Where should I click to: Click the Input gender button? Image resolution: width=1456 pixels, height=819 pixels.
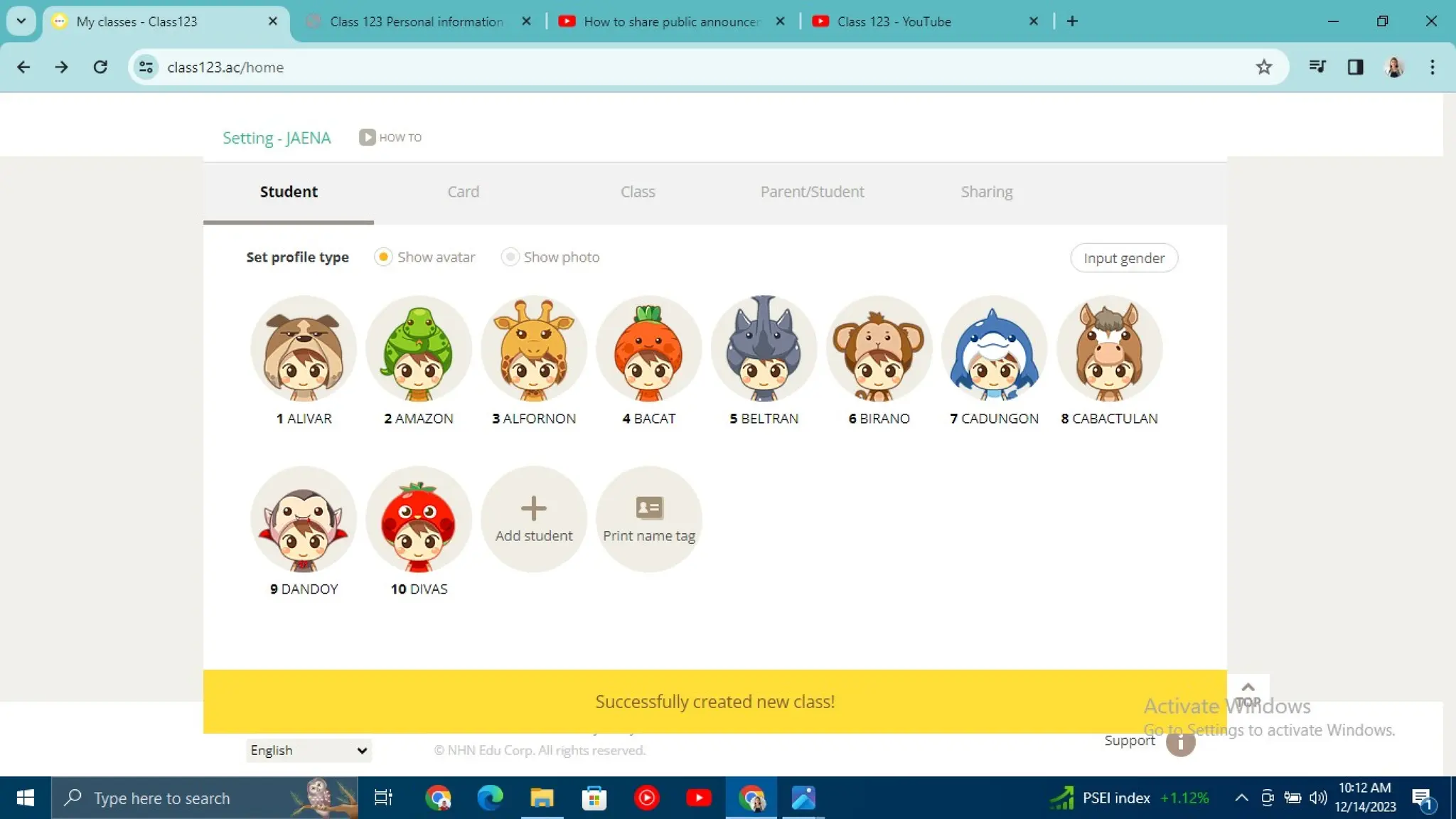[x=1123, y=258]
